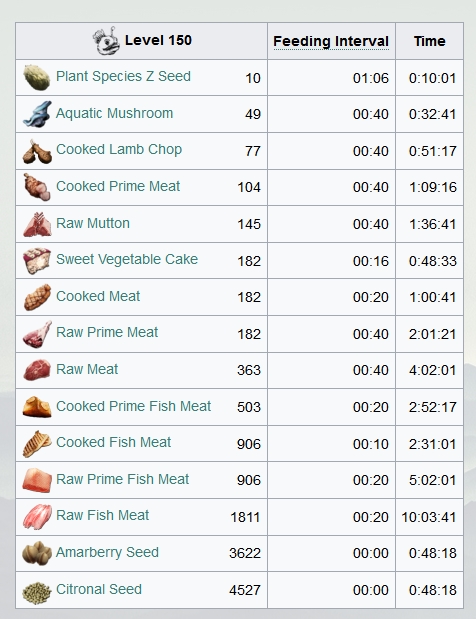The width and height of the screenshot is (476, 619).
Task: Click the Feeding Interval header tooltip text
Action: pyautogui.click(x=331, y=41)
